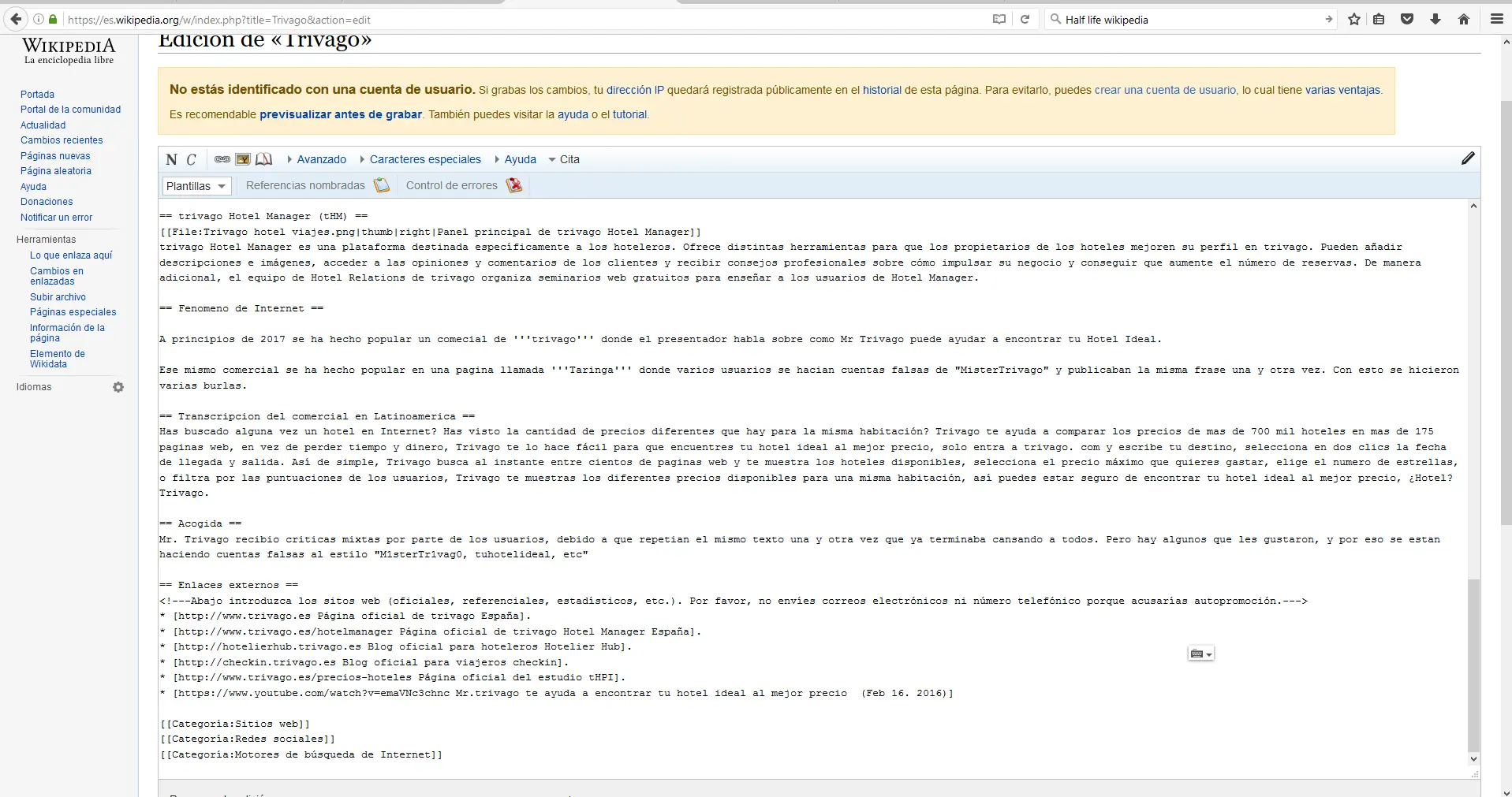1512x797 pixels.
Task: Show bookmarks list icon in browser toolbar
Action: click(1379, 19)
